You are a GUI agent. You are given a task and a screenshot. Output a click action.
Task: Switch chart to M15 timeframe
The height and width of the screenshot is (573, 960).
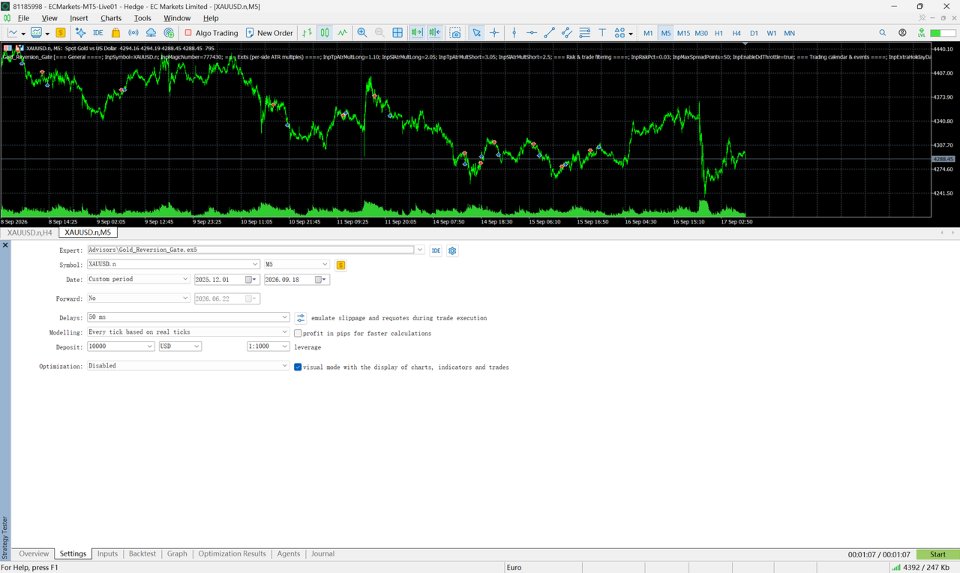pyautogui.click(x=683, y=33)
